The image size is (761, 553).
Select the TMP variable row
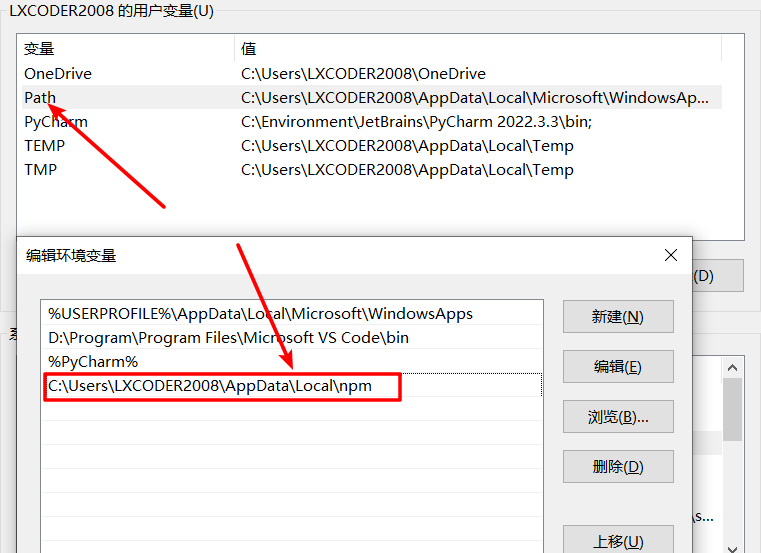coord(41,170)
